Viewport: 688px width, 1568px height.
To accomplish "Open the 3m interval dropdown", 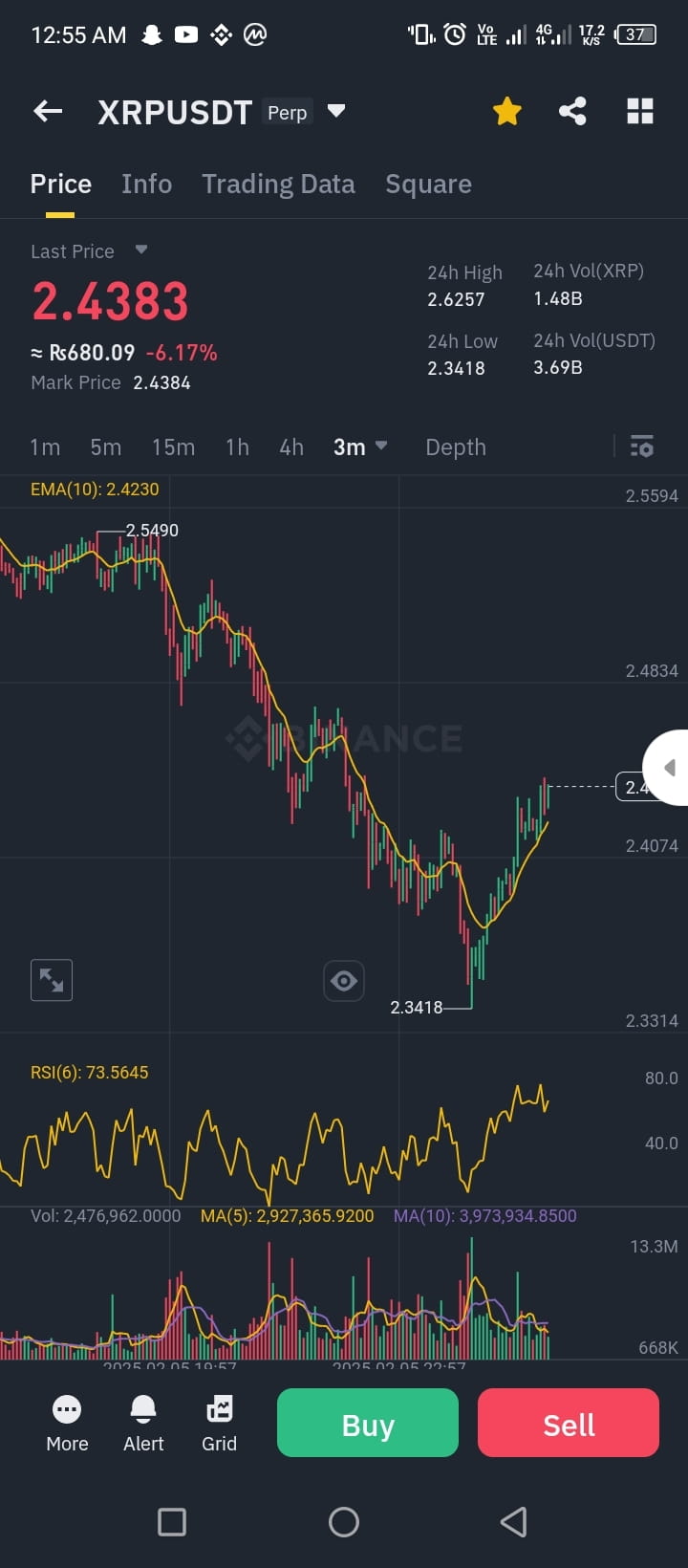I will click(x=360, y=447).
